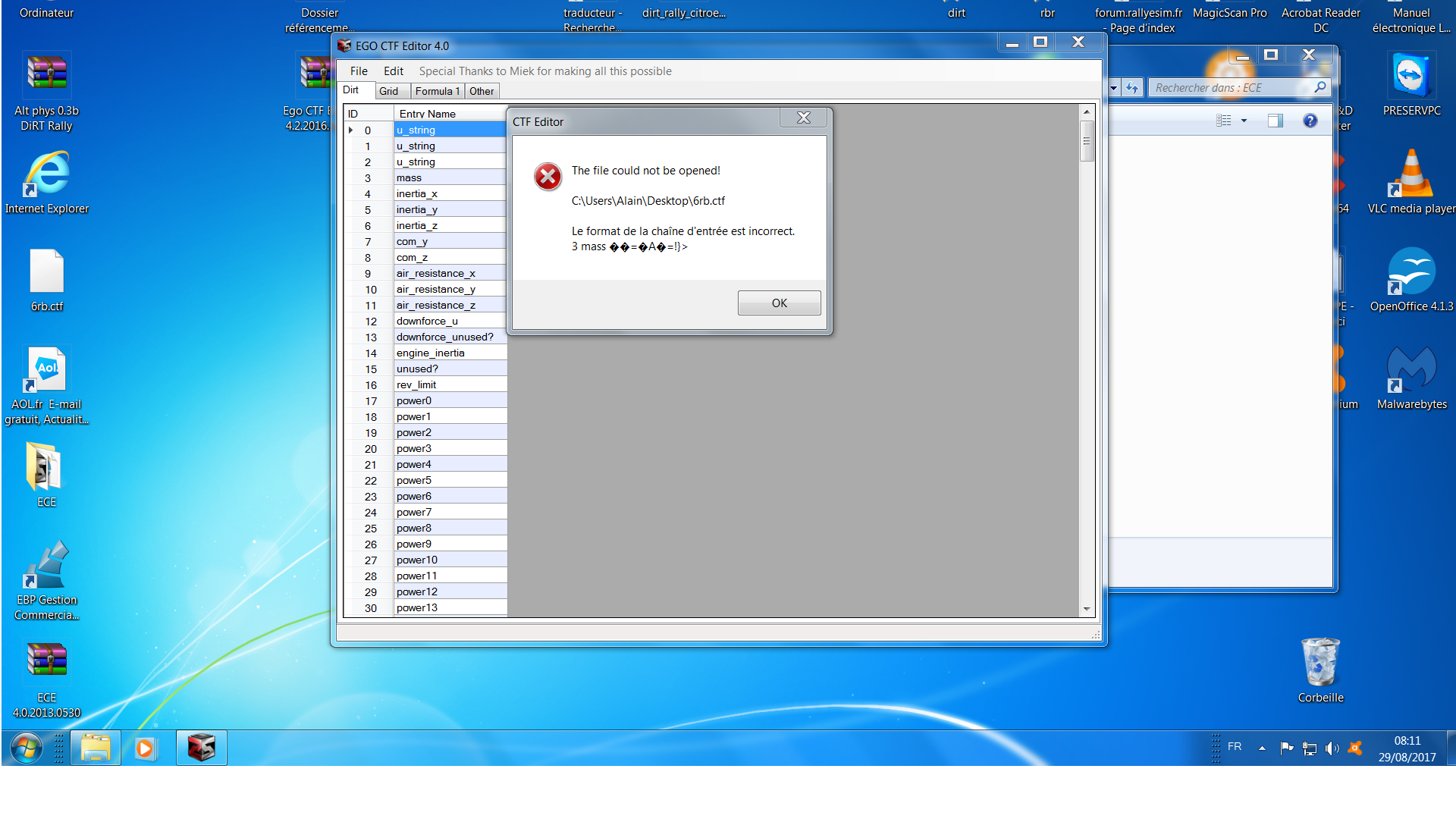The height and width of the screenshot is (819, 1456).
Task: Click OK to dismiss the file error dialog
Action: [x=779, y=303]
